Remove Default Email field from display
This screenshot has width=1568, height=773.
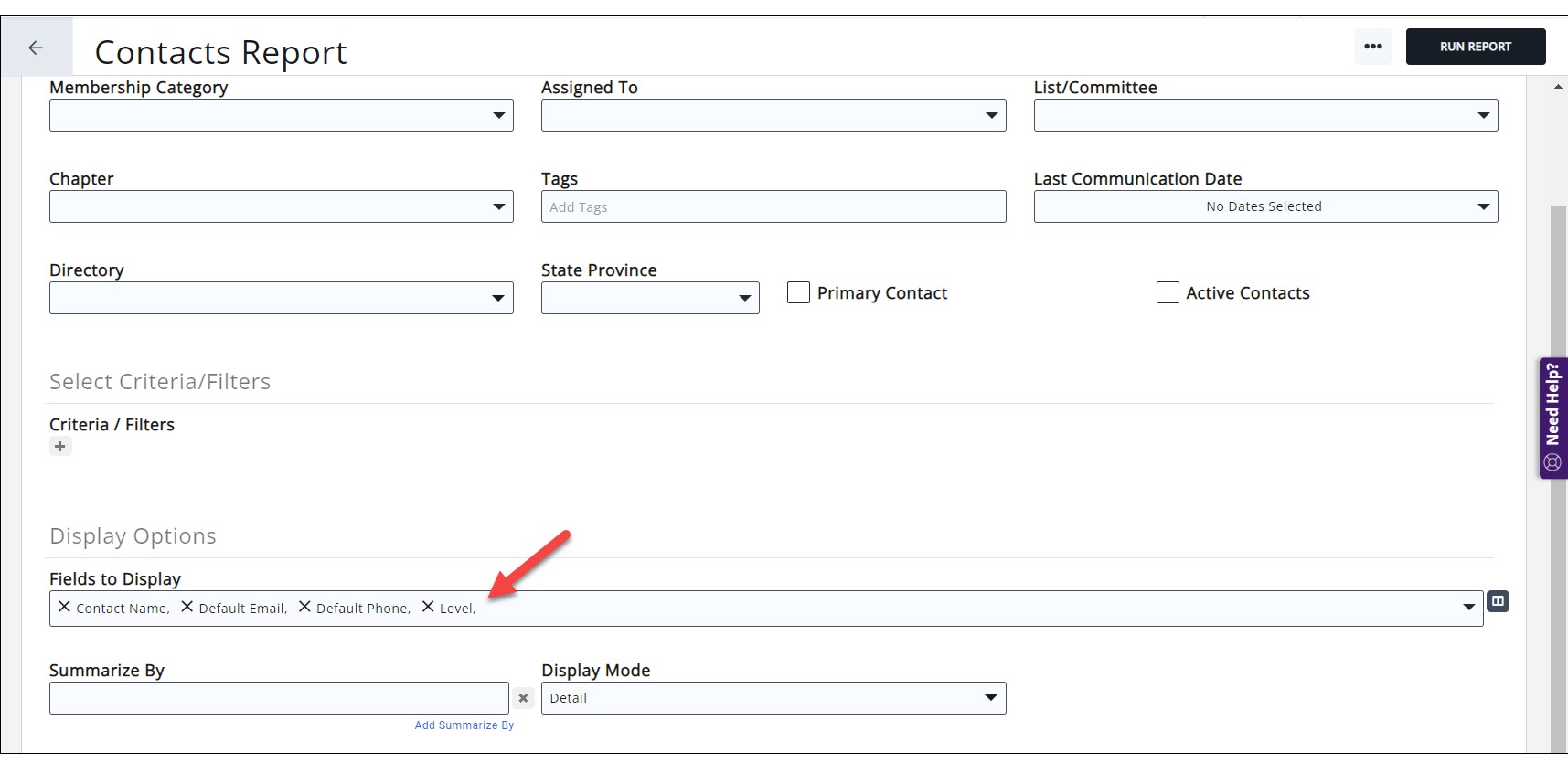click(187, 607)
